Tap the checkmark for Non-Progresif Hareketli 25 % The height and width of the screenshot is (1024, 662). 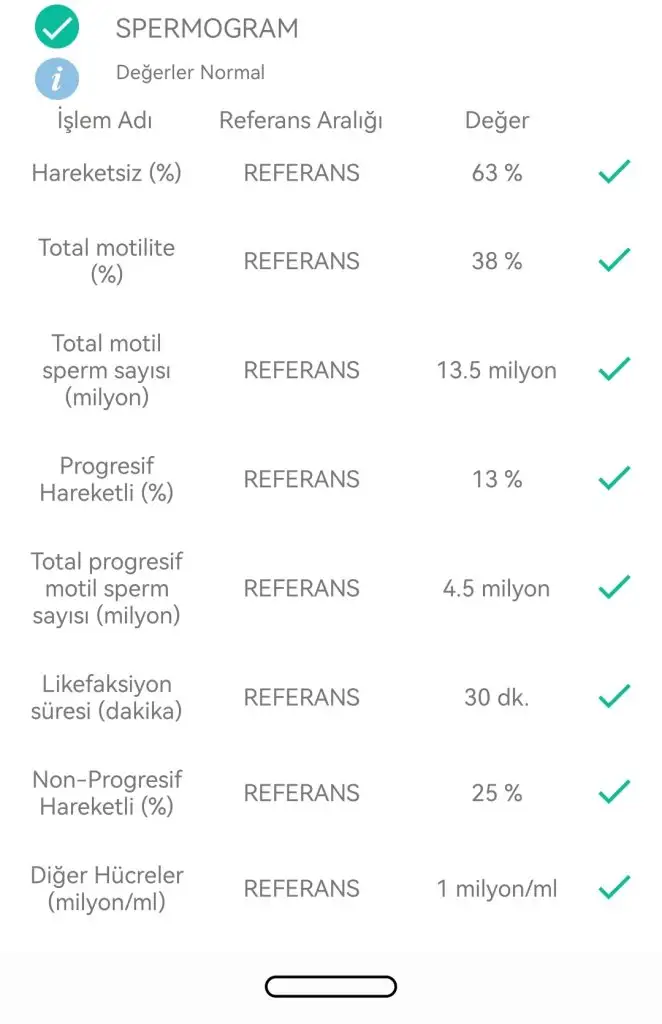pos(614,792)
